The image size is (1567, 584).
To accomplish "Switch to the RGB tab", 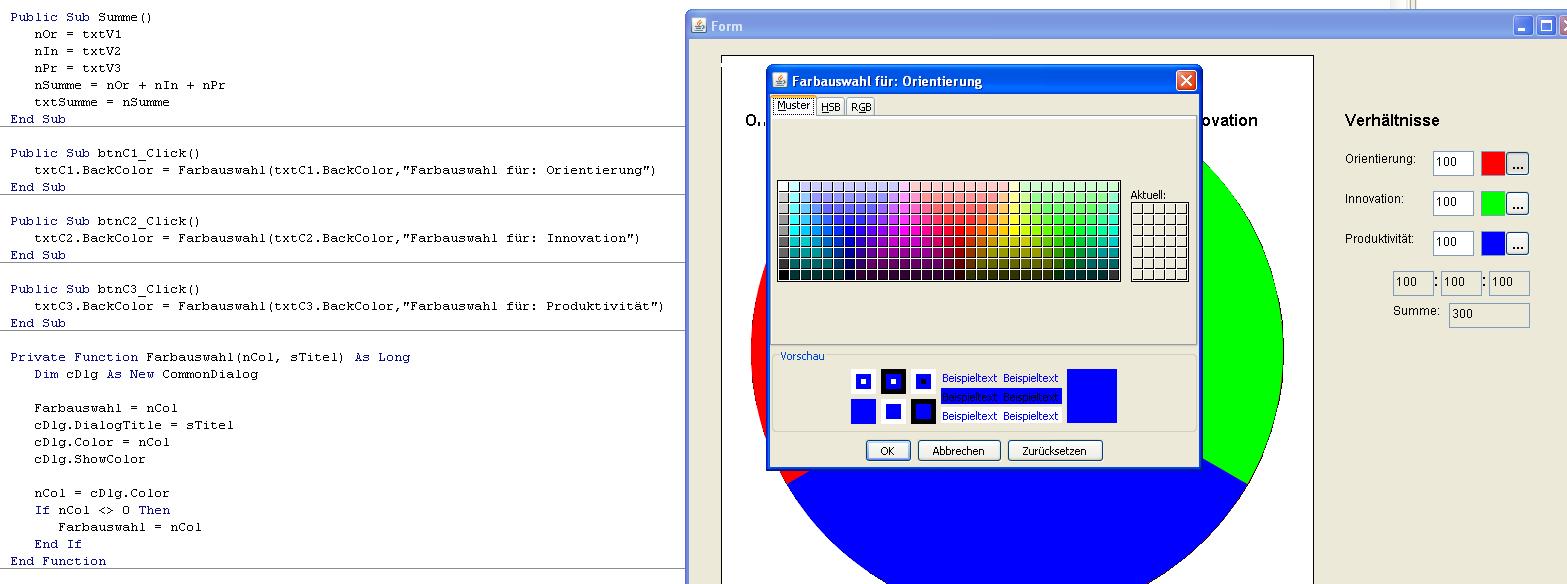I will [x=861, y=107].
